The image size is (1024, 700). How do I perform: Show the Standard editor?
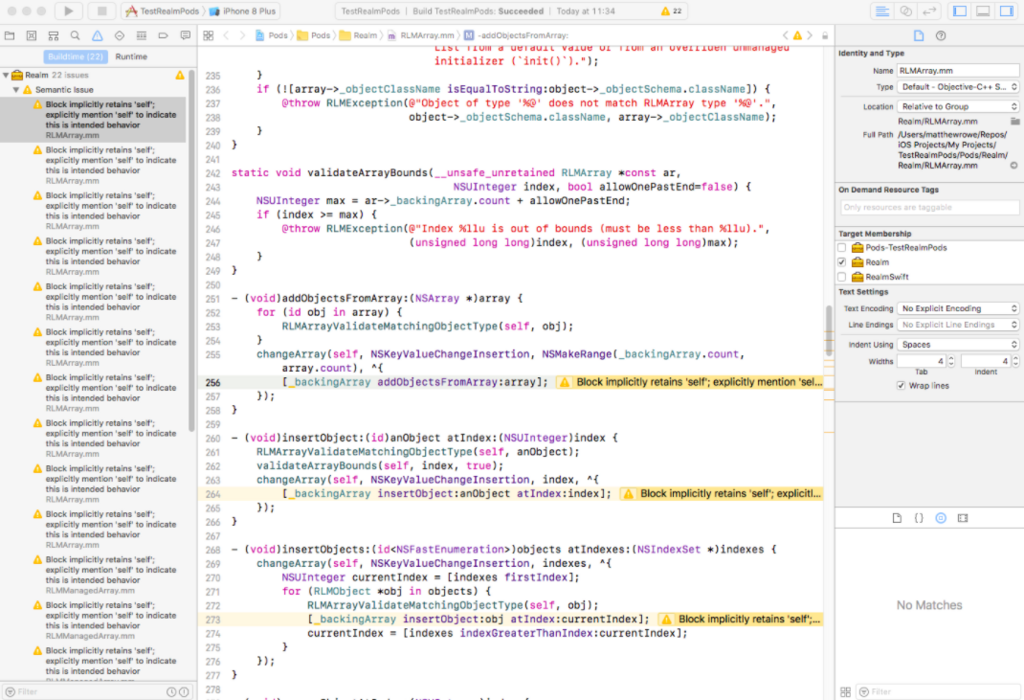(x=882, y=11)
